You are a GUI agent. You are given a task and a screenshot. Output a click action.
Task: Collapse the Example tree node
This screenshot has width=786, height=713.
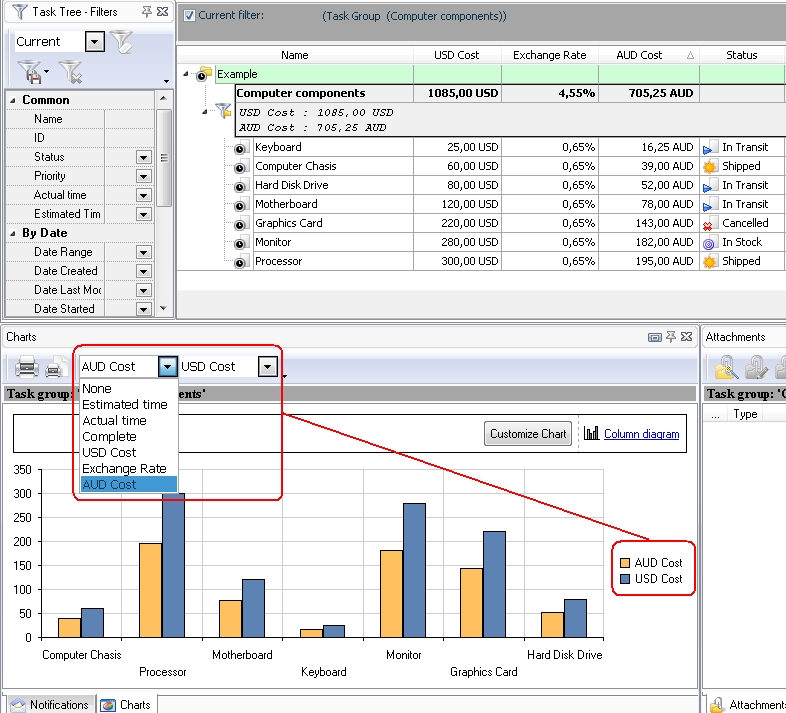(x=186, y=74)
